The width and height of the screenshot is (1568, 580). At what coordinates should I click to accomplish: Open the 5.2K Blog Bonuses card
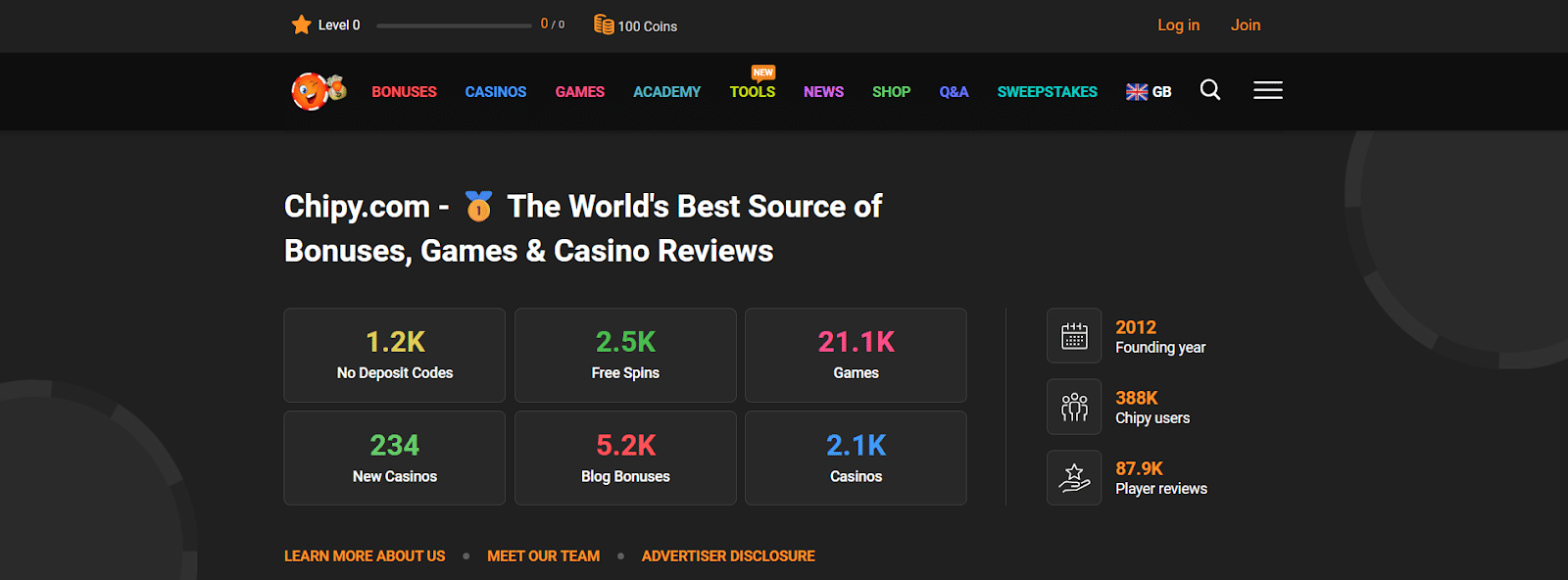625,459
